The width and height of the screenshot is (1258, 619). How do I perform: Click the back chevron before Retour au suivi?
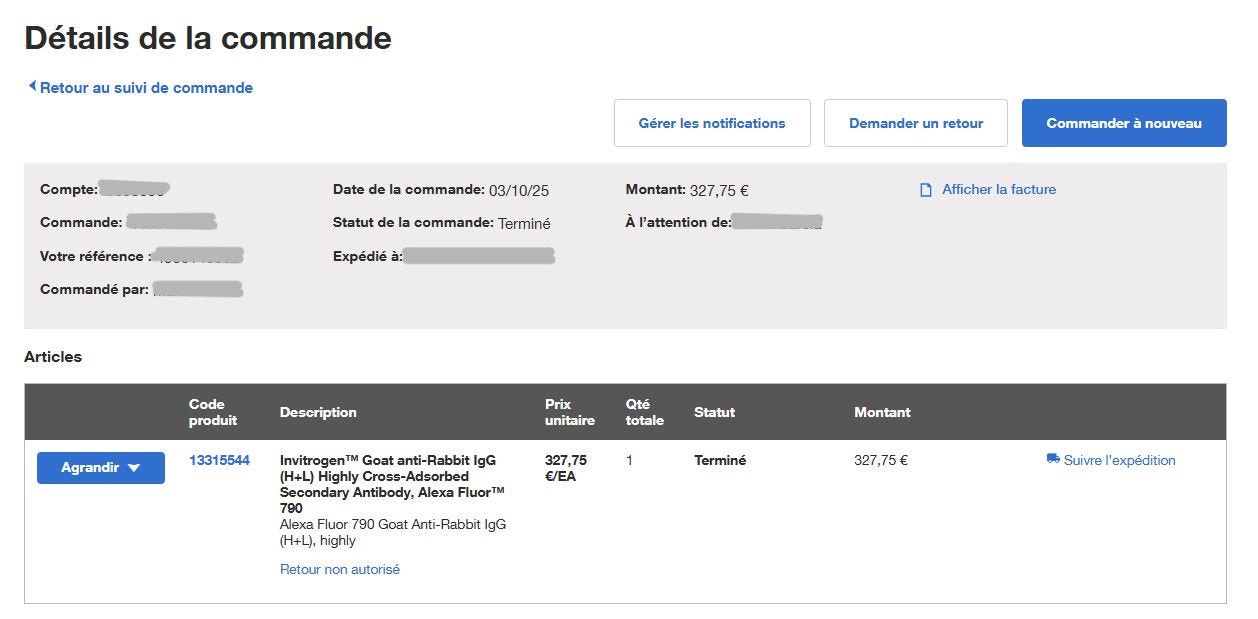pos(33,87)
